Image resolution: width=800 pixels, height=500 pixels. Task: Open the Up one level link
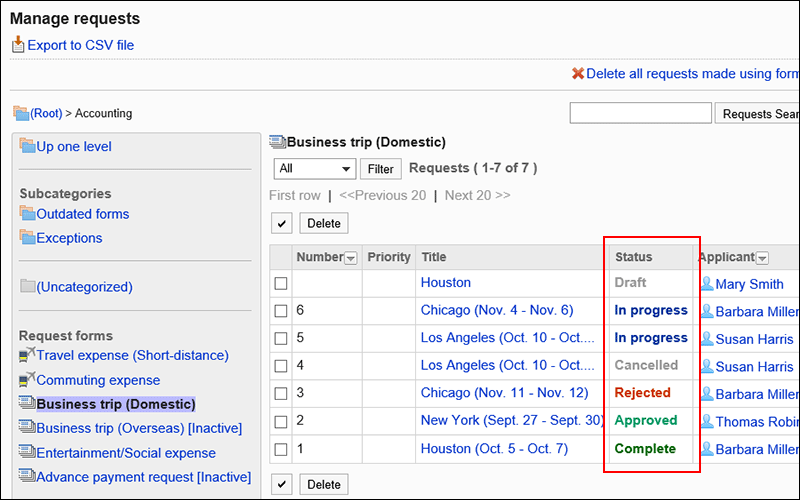(x=74, y=146)
